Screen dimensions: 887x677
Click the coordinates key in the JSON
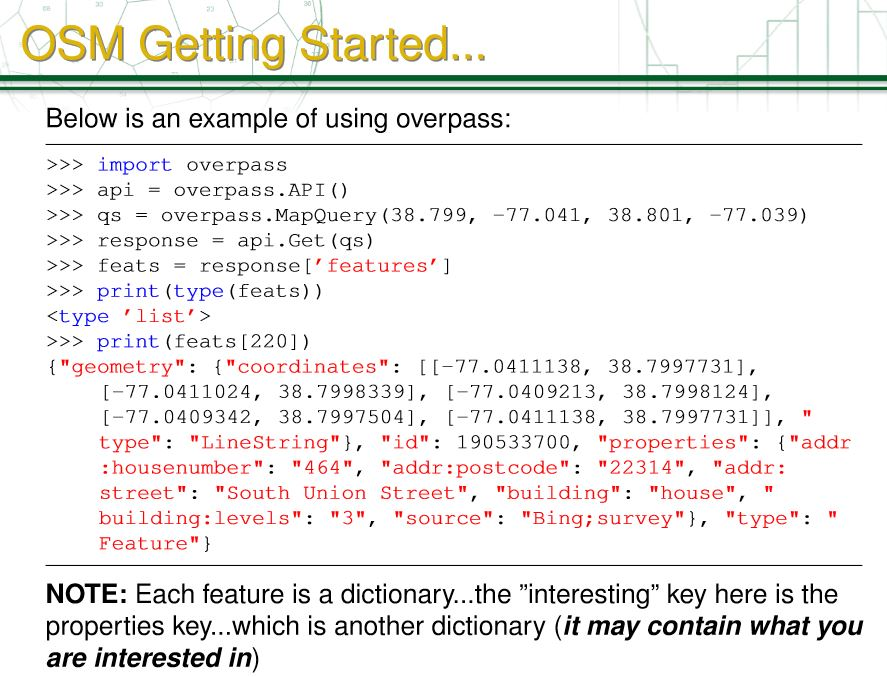click(305, 366)
